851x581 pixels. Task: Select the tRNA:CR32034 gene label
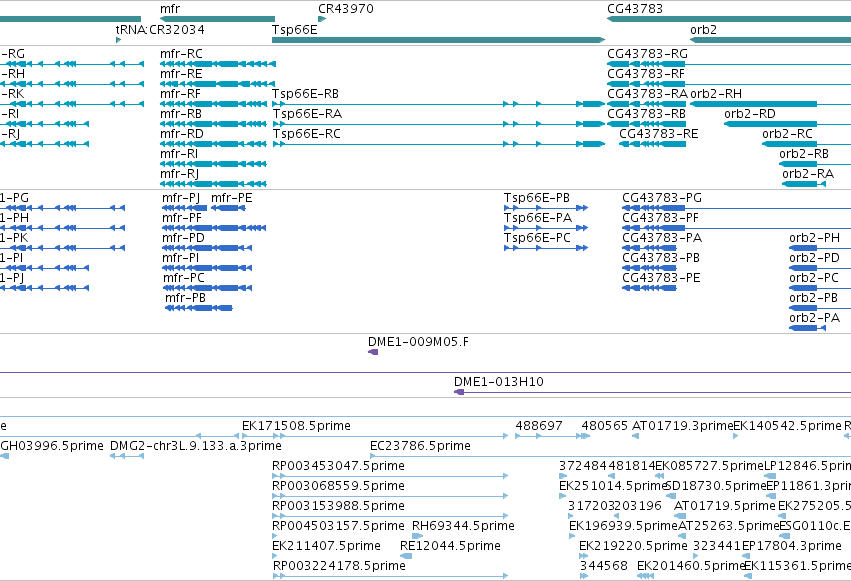point(160,29)
